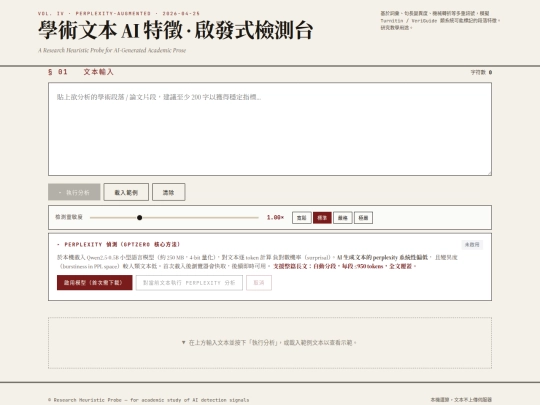Click the VOL. IV · PERPLEXITY-AUGMENTED header line

(119, 13)
